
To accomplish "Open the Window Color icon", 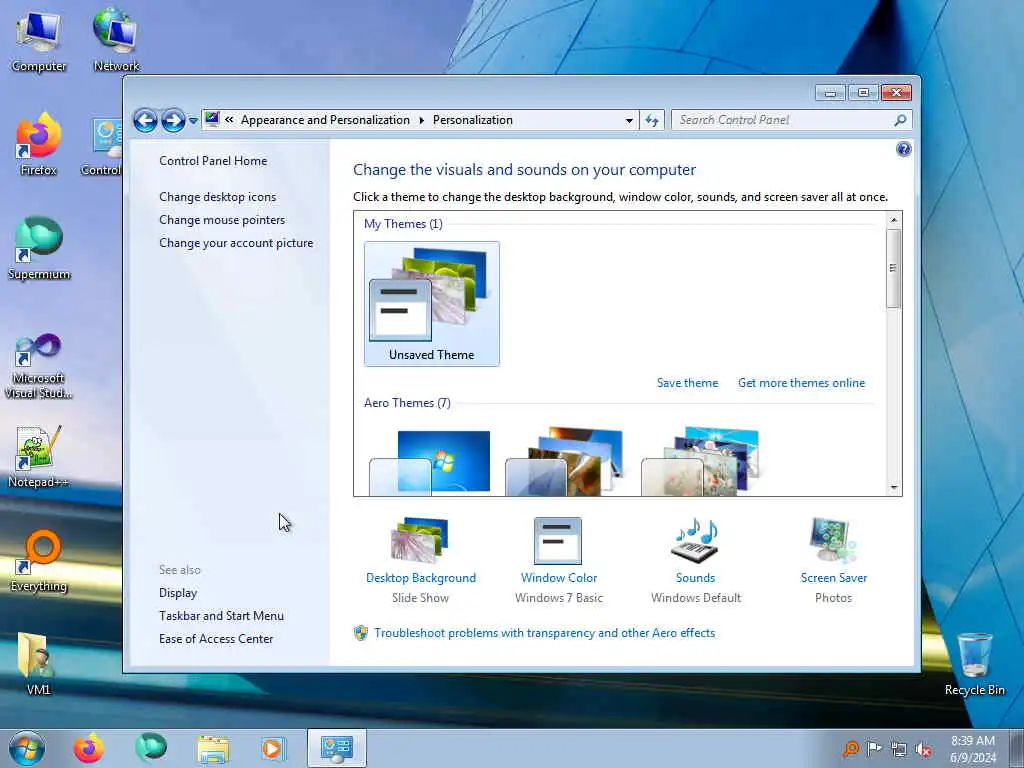I will coord(558,540).
